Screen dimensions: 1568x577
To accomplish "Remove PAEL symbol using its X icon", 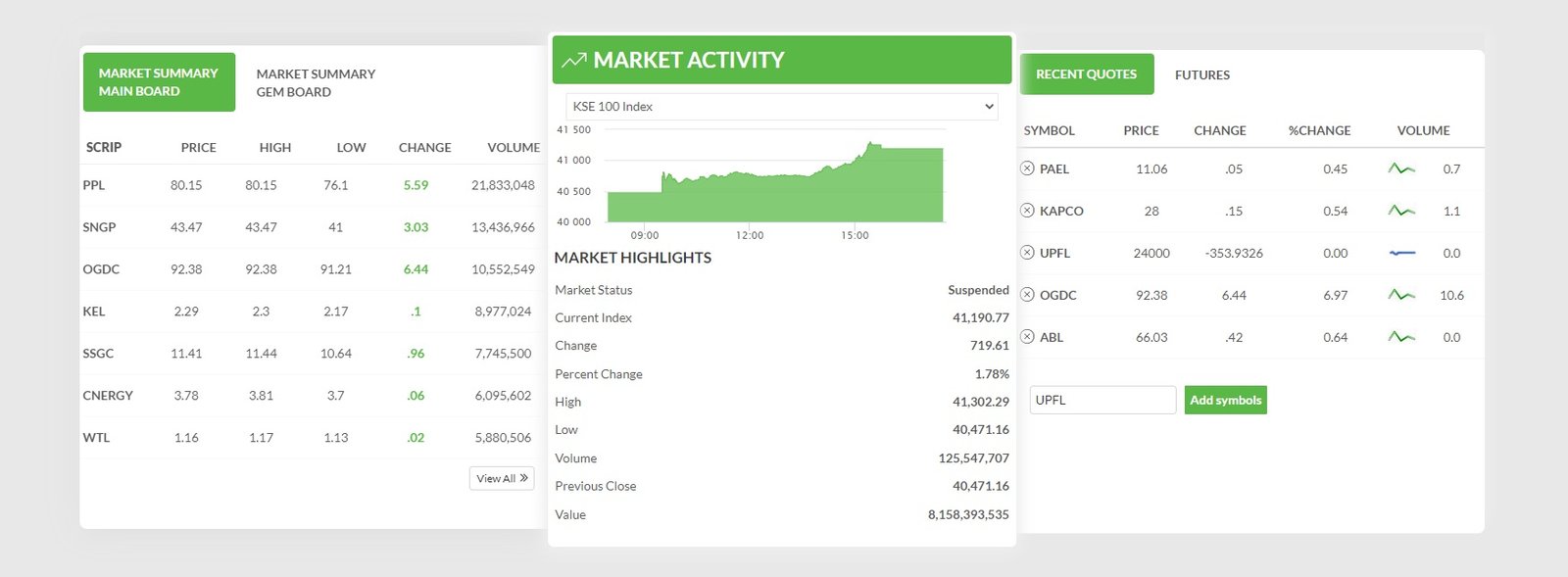I will coord(1027,168).
